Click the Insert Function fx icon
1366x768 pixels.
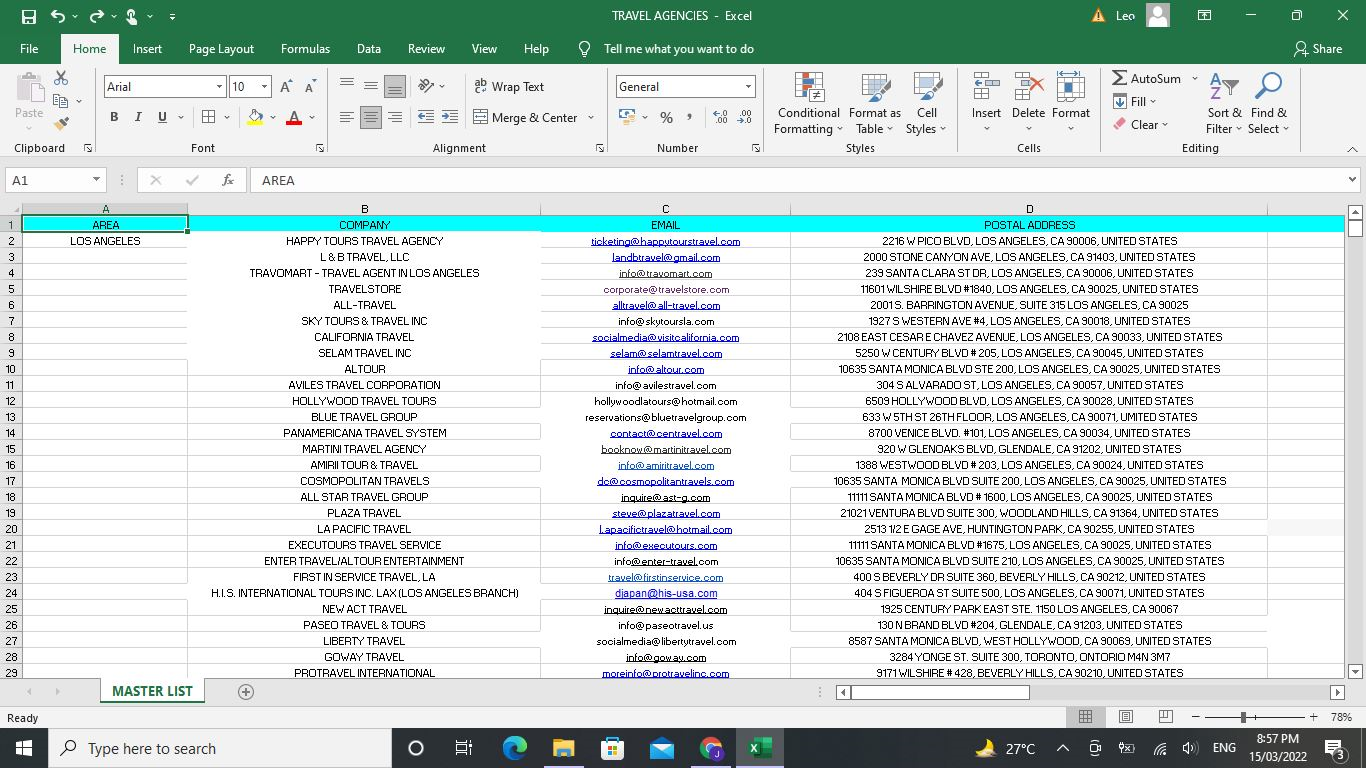(x=228, y=180)
